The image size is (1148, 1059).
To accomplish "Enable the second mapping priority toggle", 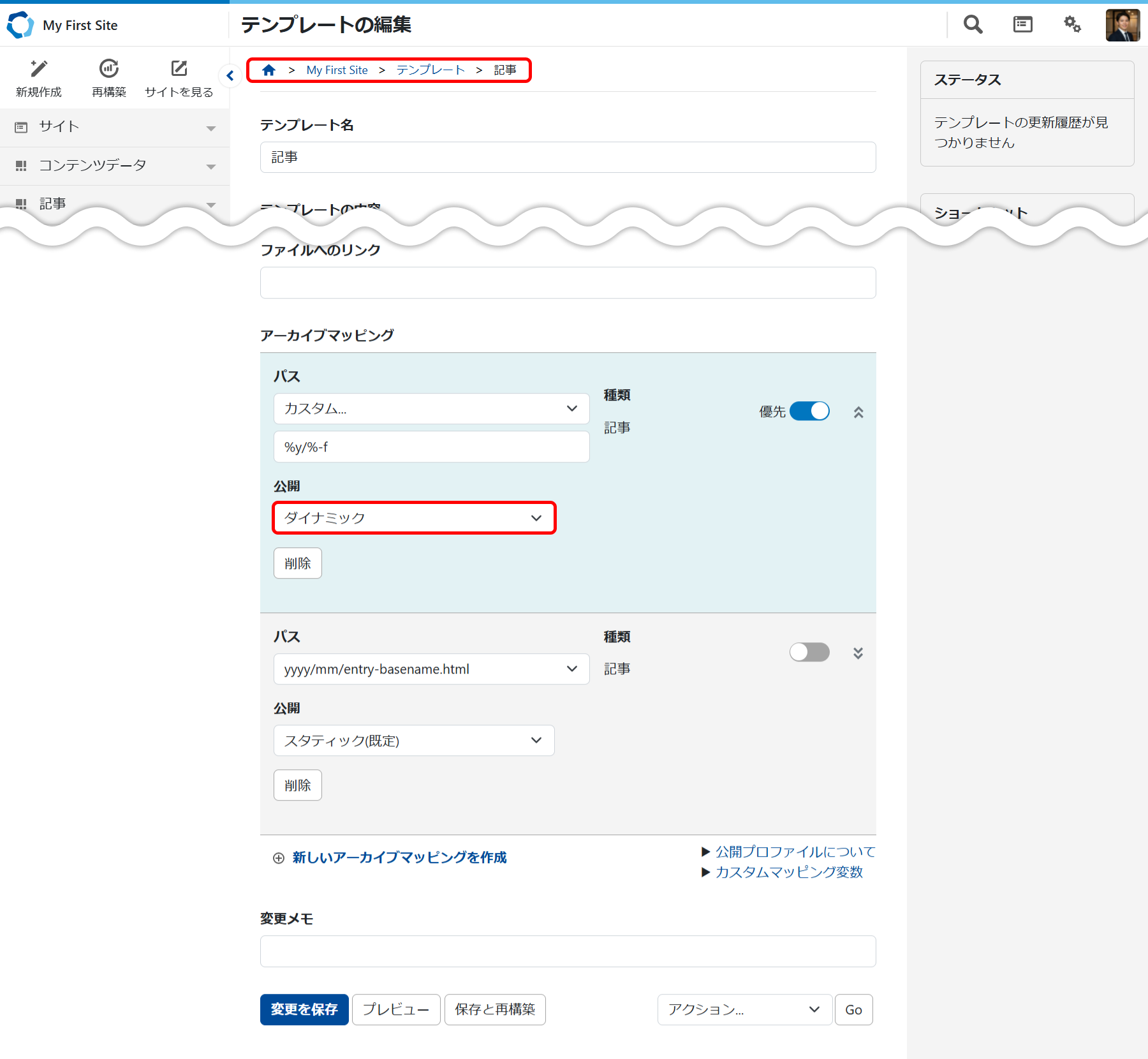I will 809,652.
